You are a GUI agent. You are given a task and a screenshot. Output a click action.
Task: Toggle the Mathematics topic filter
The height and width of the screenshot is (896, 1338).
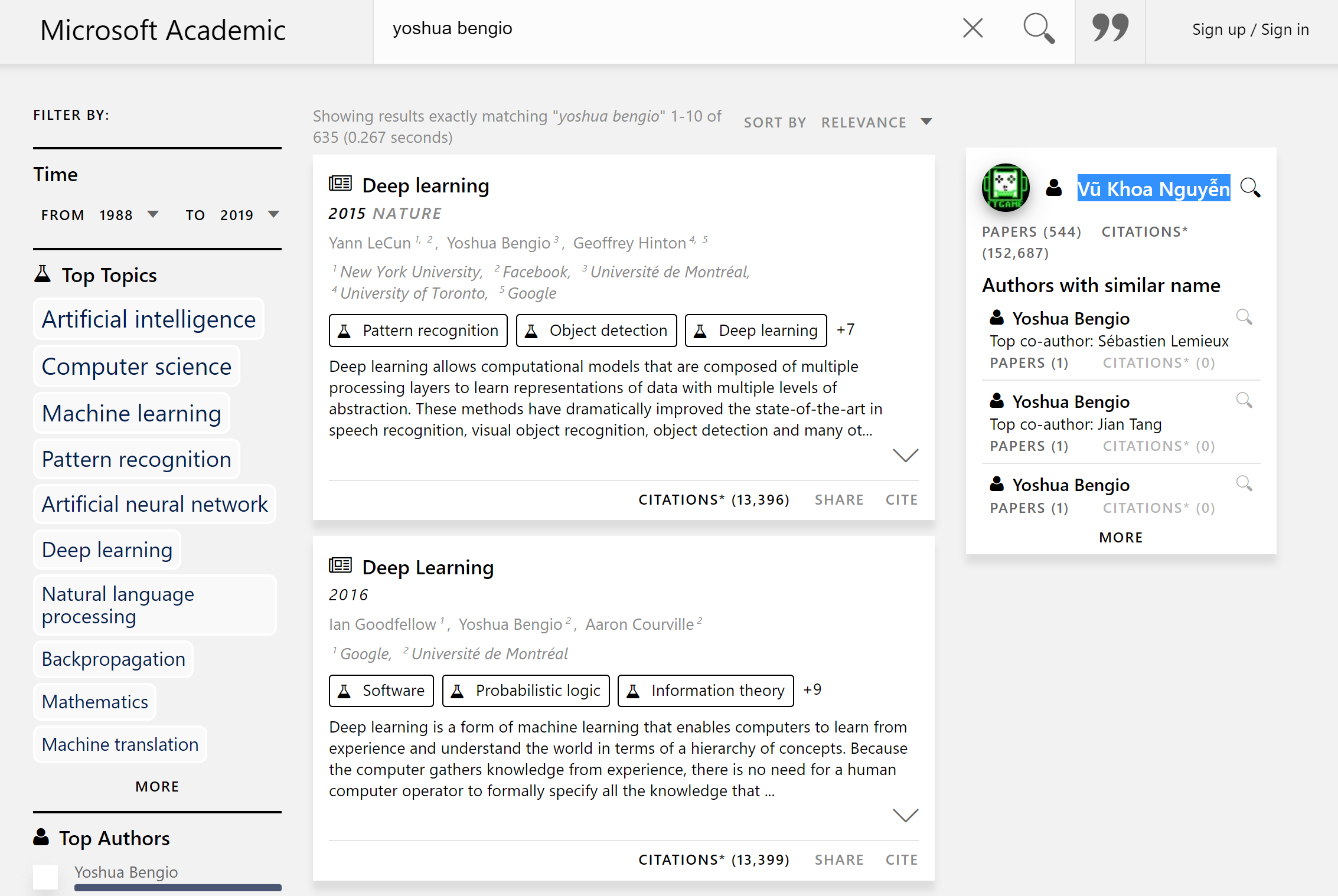pos(94,702)
